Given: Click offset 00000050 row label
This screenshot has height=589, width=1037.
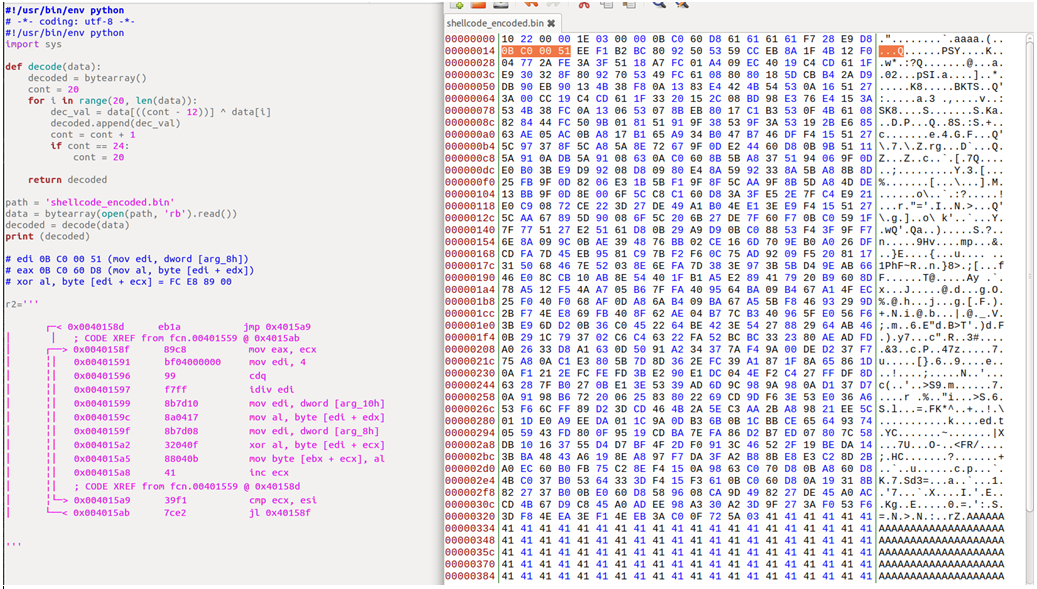Looking at the screenshot, I should (x=470, y=87).
